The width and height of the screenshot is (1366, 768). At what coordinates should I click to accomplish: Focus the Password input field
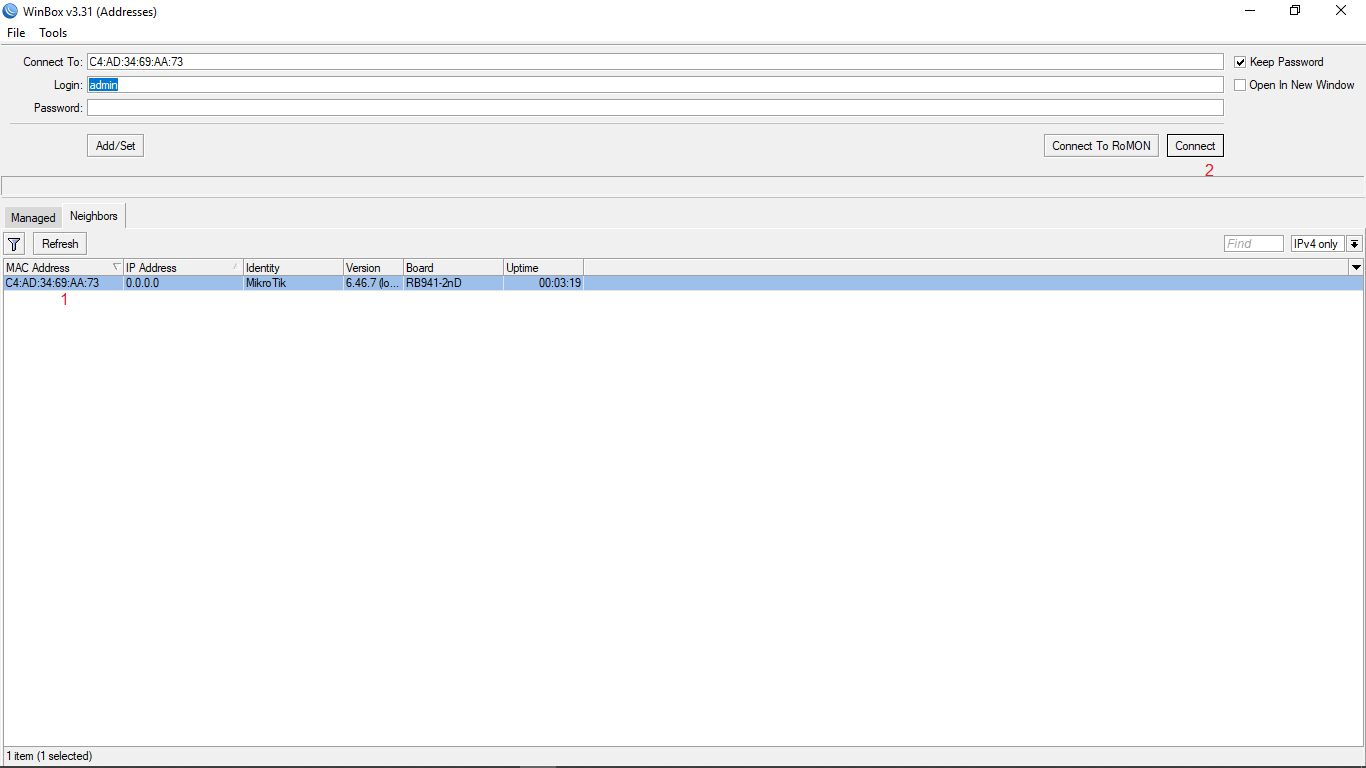pyautogui.click(x=655, y=108)
